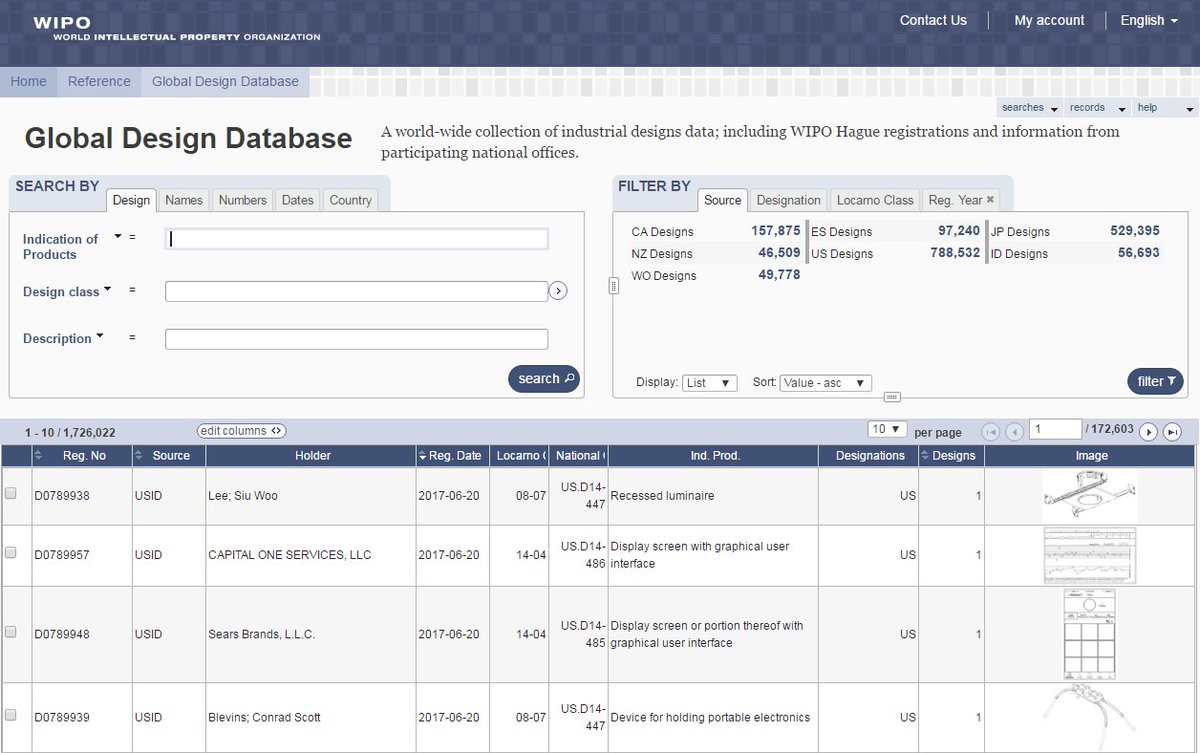Open the help dropdown menu
This screenshot has height=753, width=1200.
(x=1165, y=108)
